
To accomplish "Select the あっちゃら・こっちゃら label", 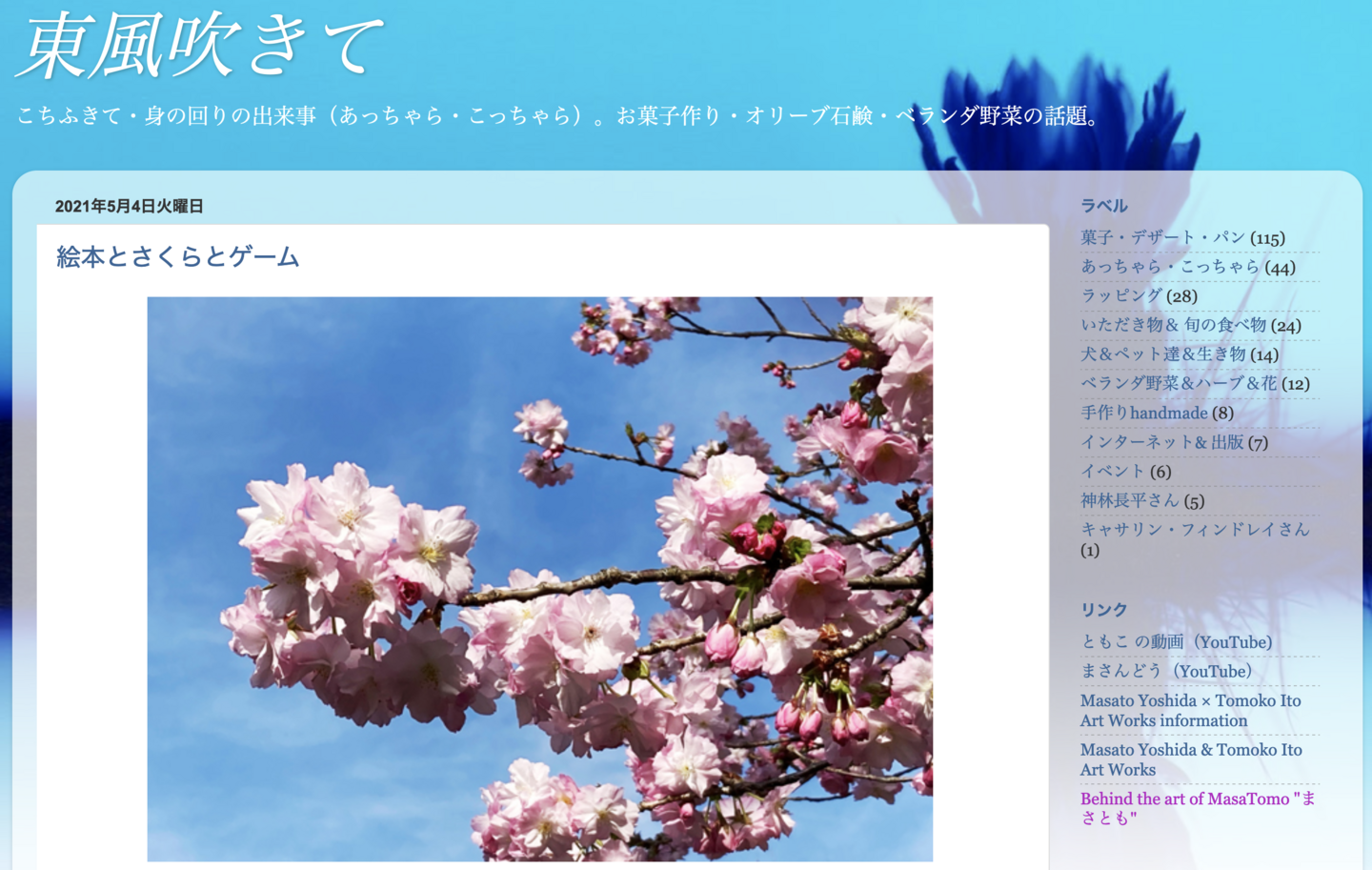I will point(1169,267).
